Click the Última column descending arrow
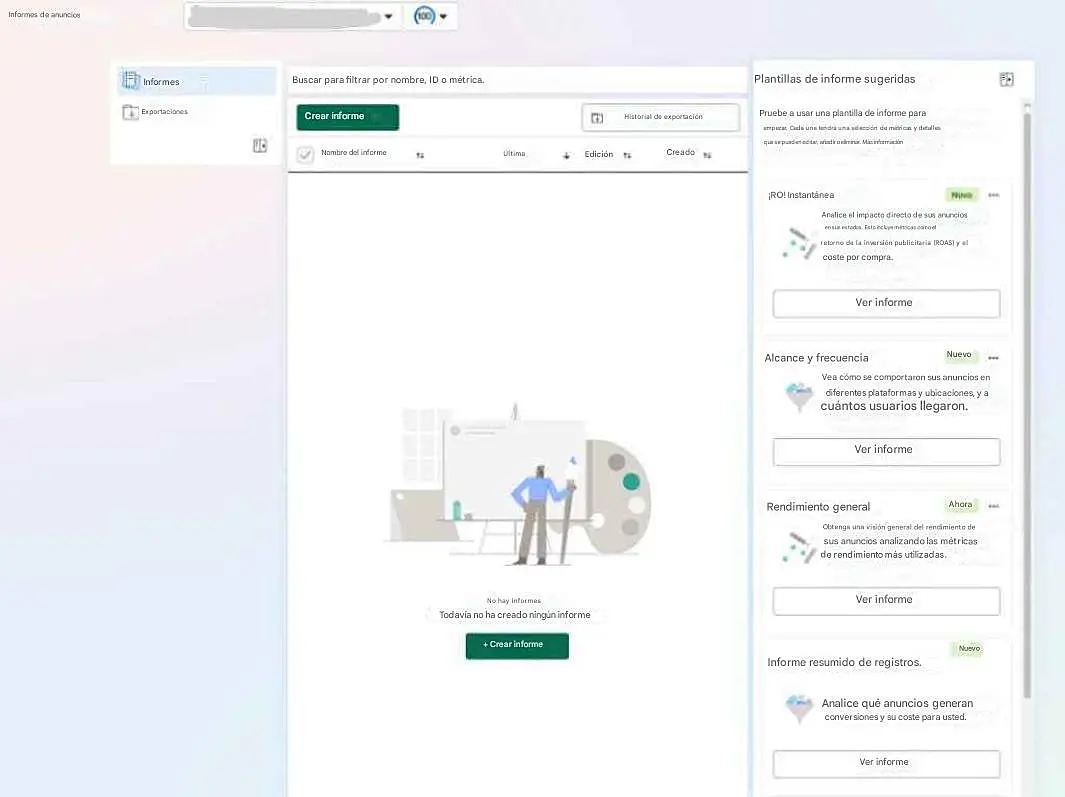The width and height of the screenshot is (1065, 797). tap(566, 155)
